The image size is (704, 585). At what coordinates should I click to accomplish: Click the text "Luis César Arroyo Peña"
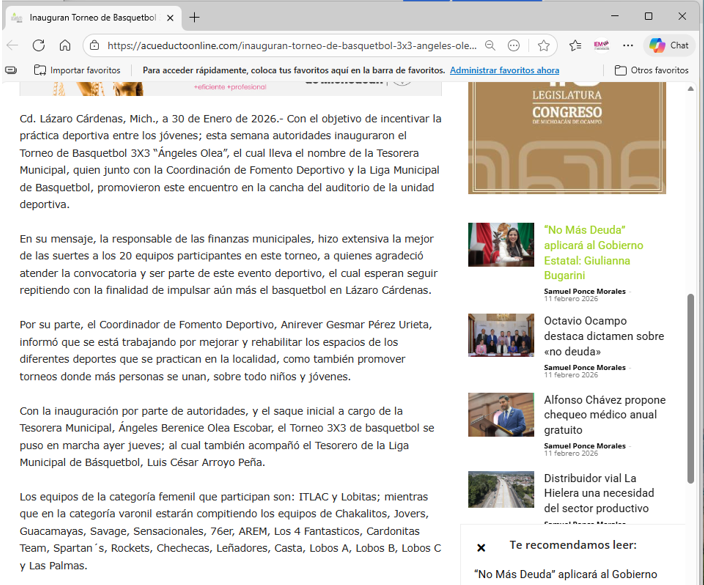[206, 462]
